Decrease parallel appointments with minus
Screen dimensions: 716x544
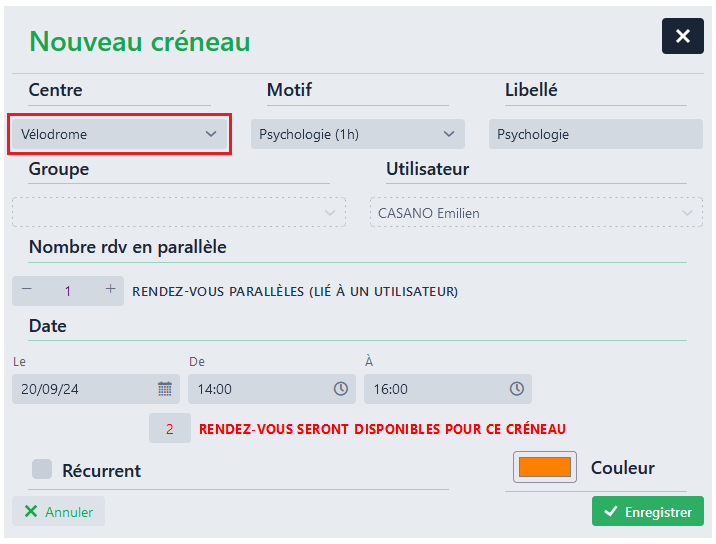tap(27, 290)
